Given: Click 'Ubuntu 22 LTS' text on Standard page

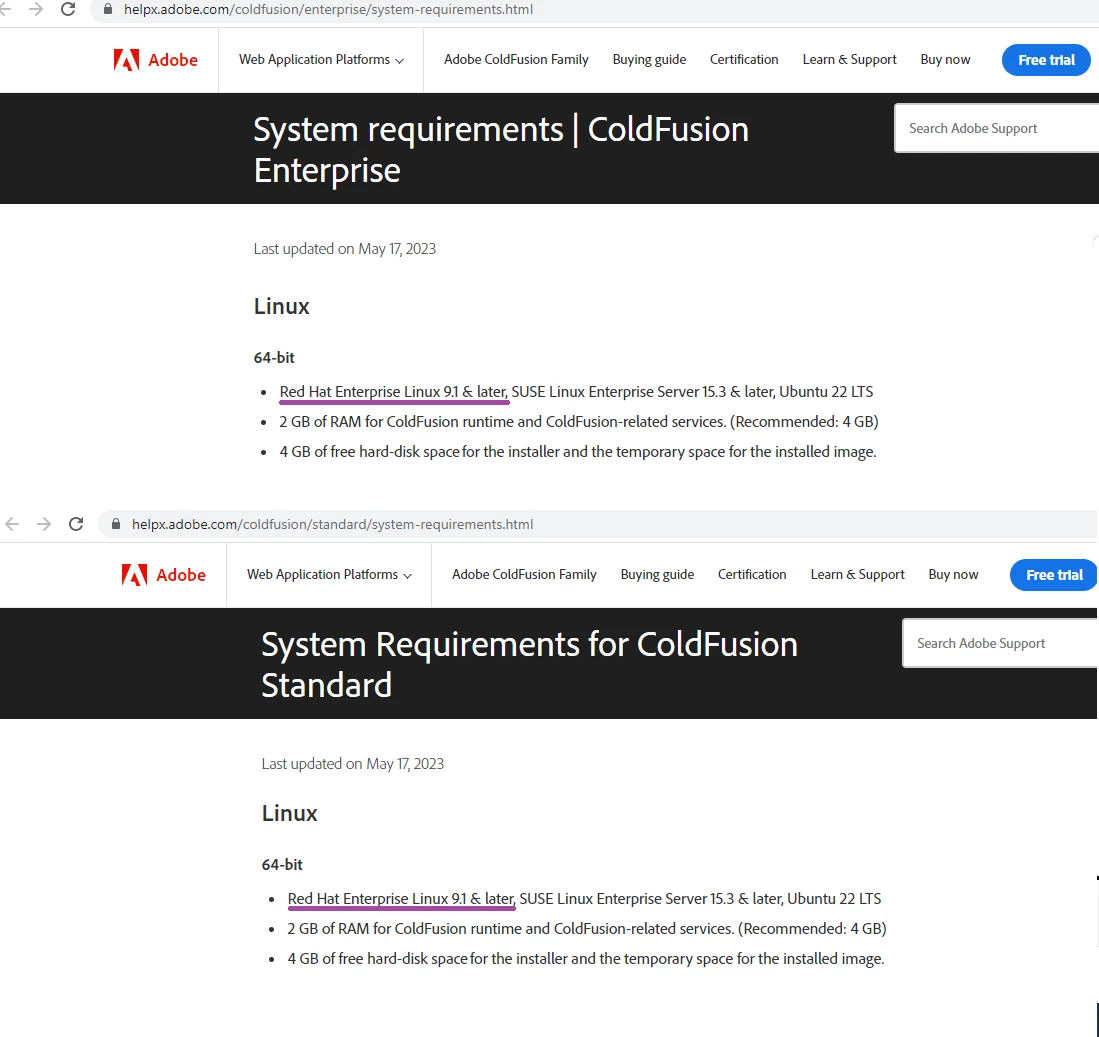Looking at the screenshot, I should point(834,899).
